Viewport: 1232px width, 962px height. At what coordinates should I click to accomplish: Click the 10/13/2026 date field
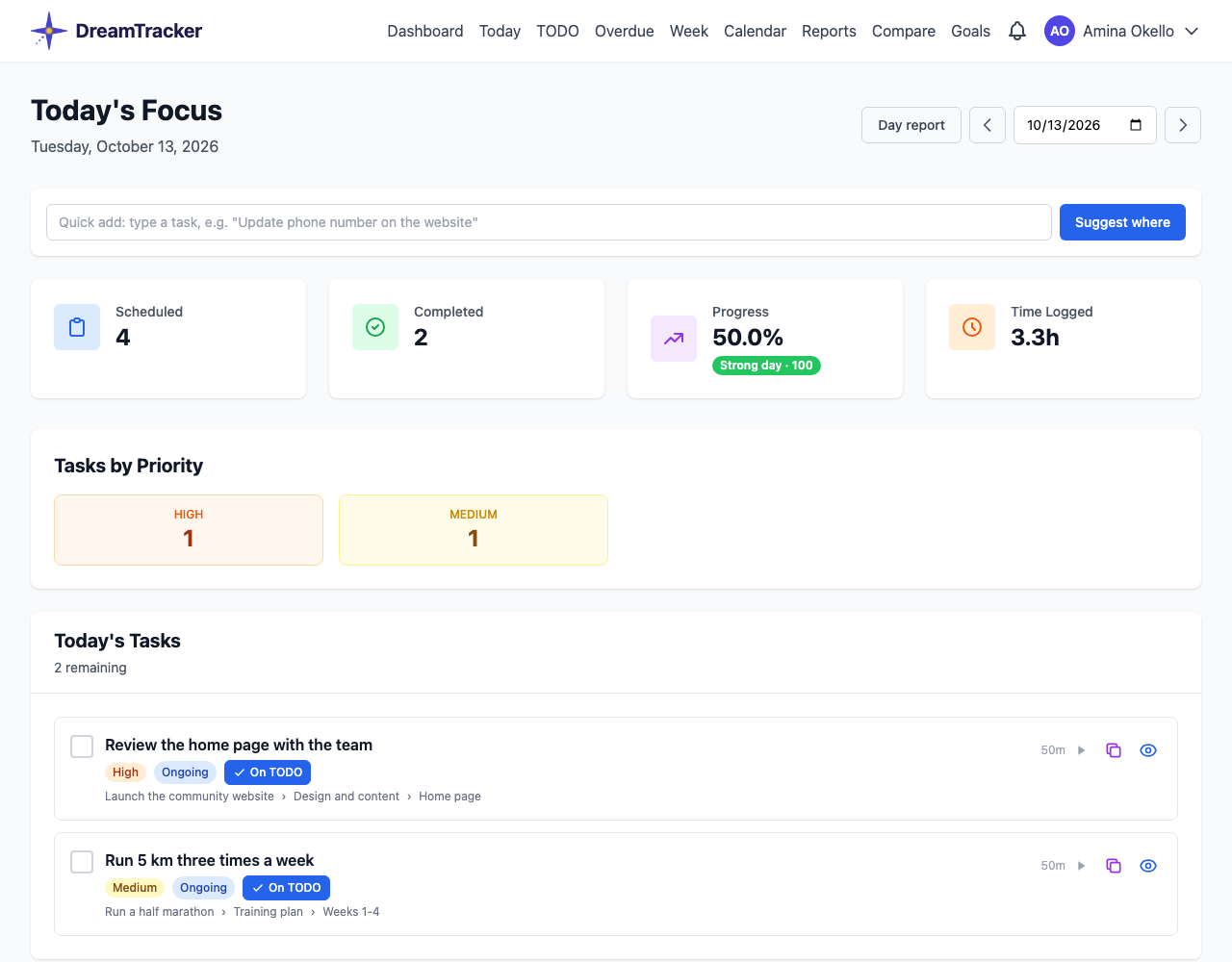(x=1085, y=125)
